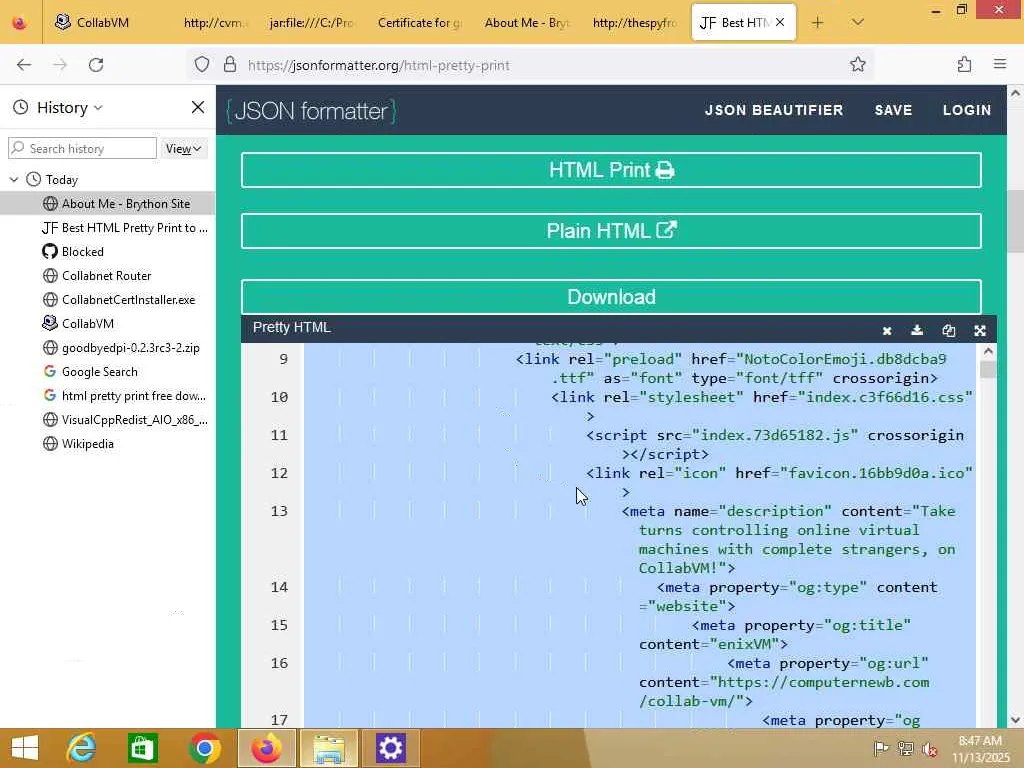Screen dimensions: 1024x768
Task: Click the Plain HTML button
Action: point(611,231)
